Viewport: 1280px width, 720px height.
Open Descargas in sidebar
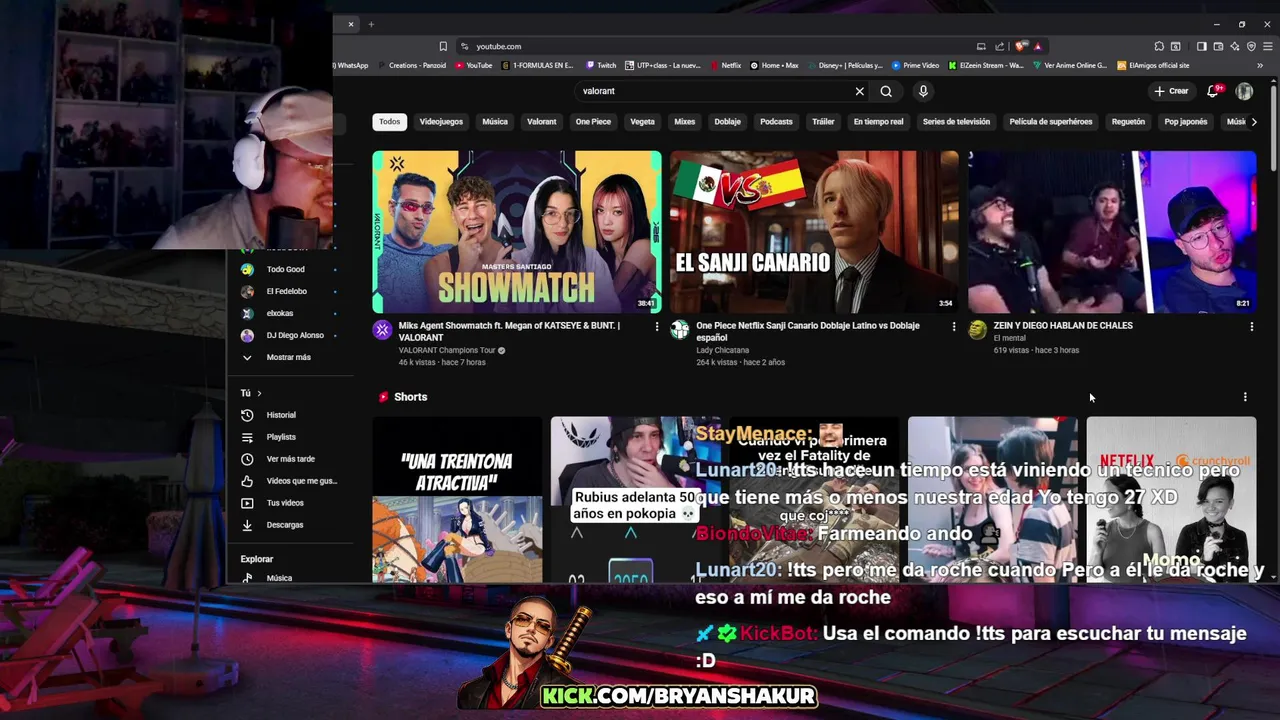click(x=284, y=525)
